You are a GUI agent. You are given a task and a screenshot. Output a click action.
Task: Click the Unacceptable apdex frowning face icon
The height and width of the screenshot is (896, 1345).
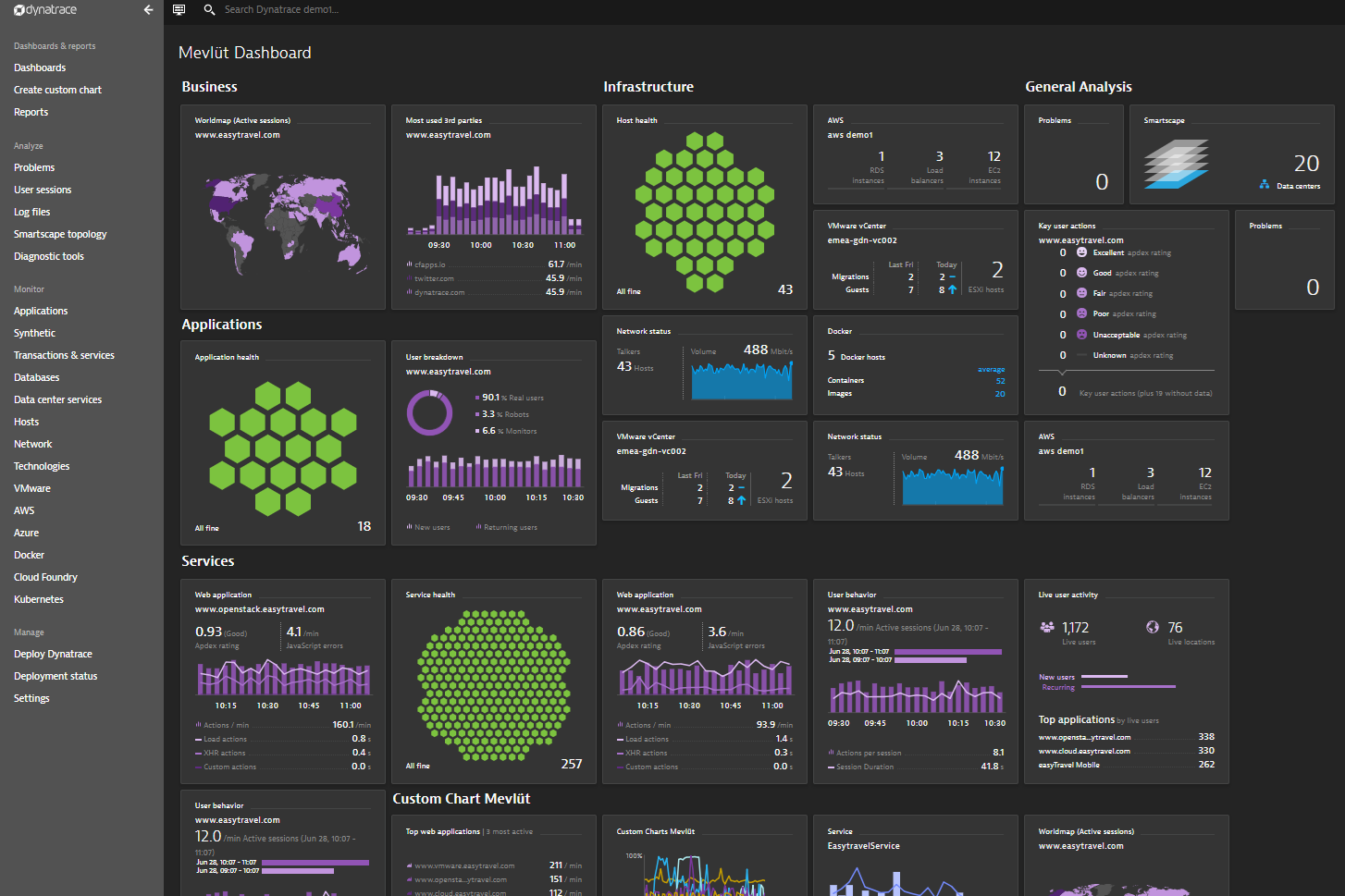click(1081, 335)
